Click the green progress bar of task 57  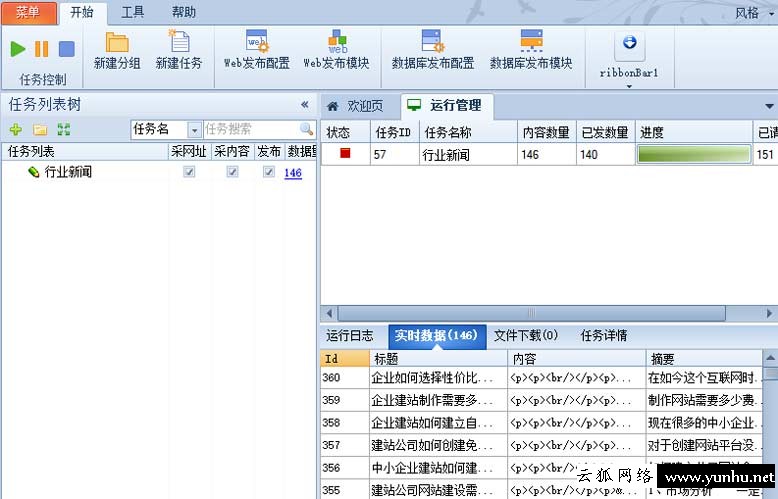[694, 154]
